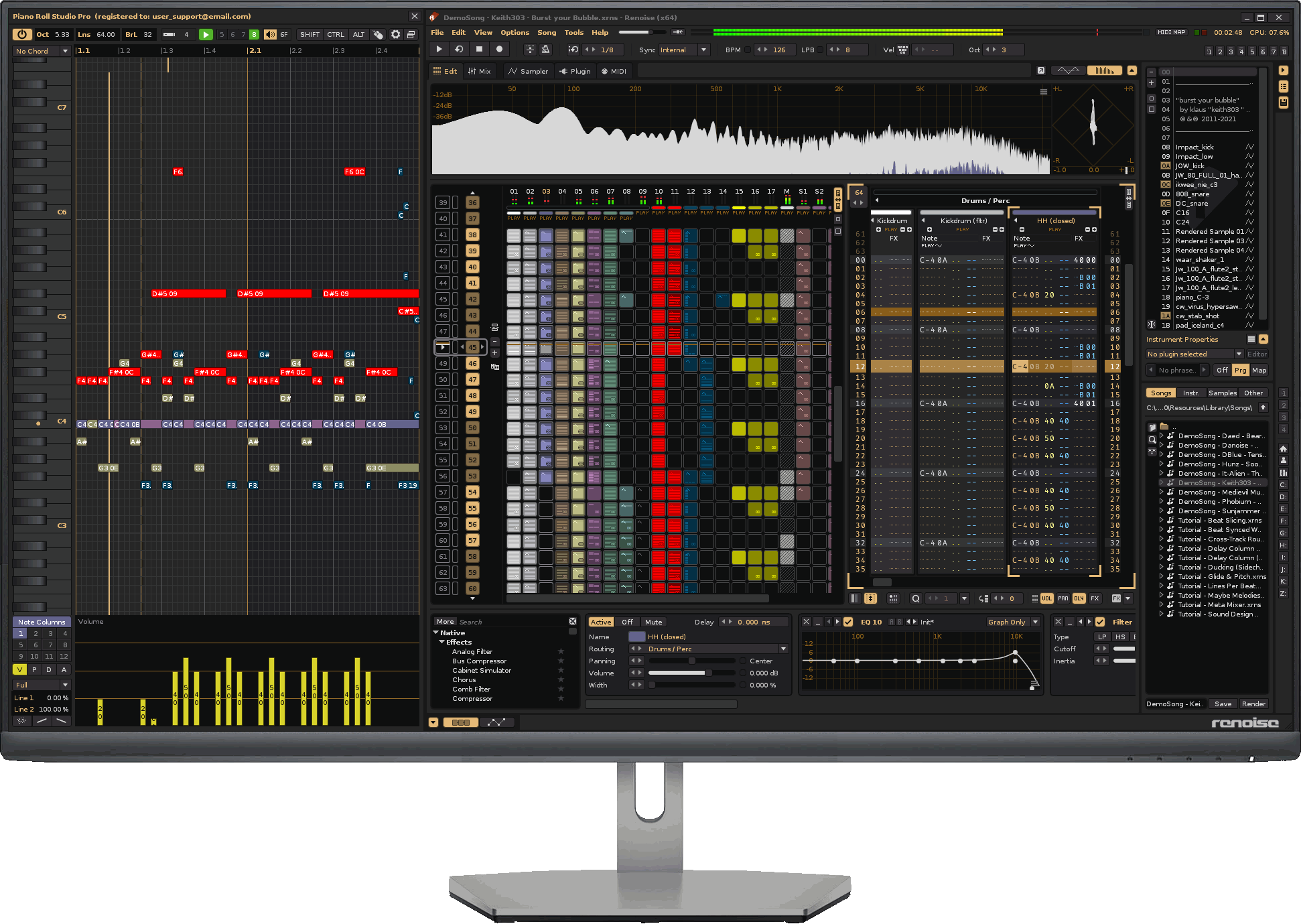
Task: Switch to the Edit tab
Action: [445, 71]
